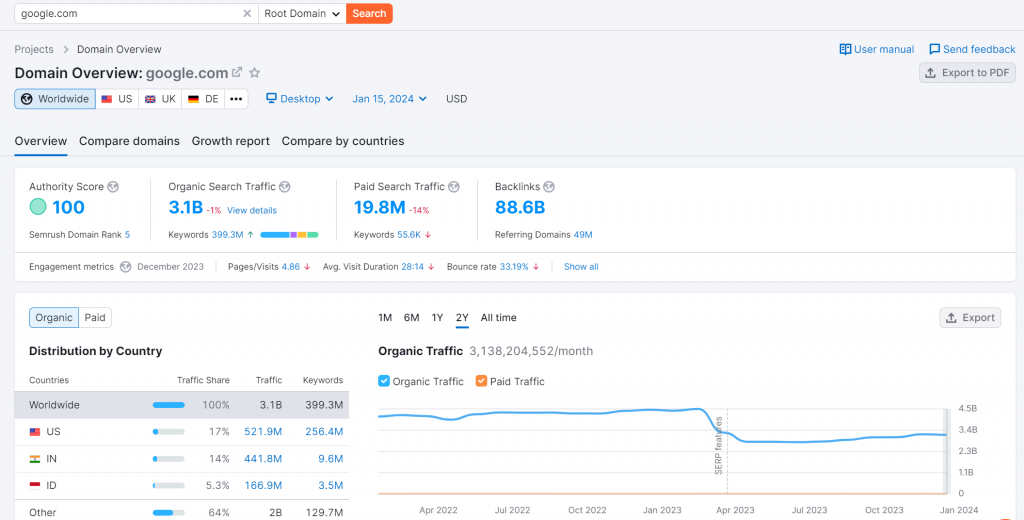Click the Other row traffic share bar
This screenshot has width=1024, height=520.
tap(168, 513)
